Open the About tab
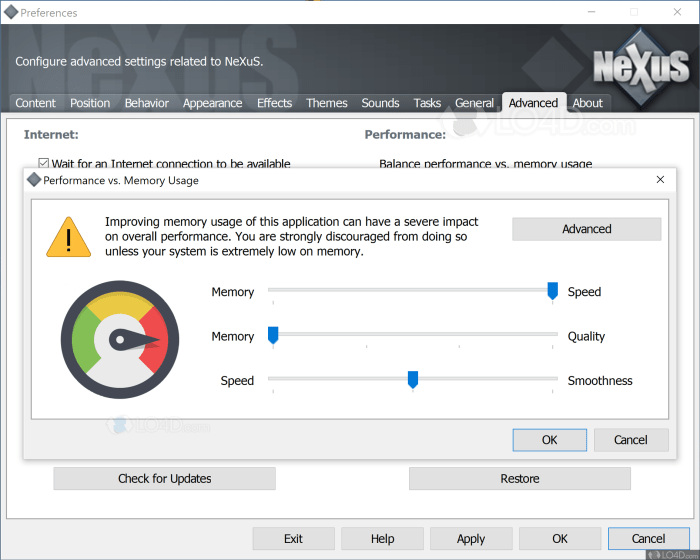The image size is (700, 560). [x=588, y=103]
